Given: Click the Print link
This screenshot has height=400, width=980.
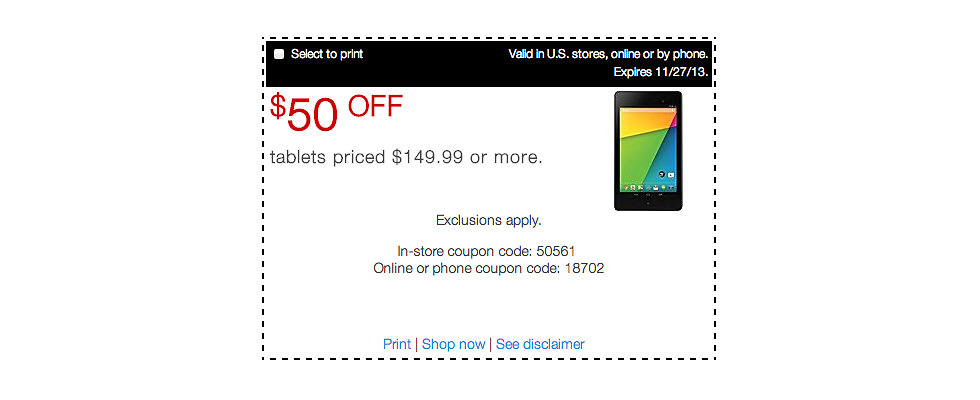Looking at the screenshot, I should click(397, 344).
